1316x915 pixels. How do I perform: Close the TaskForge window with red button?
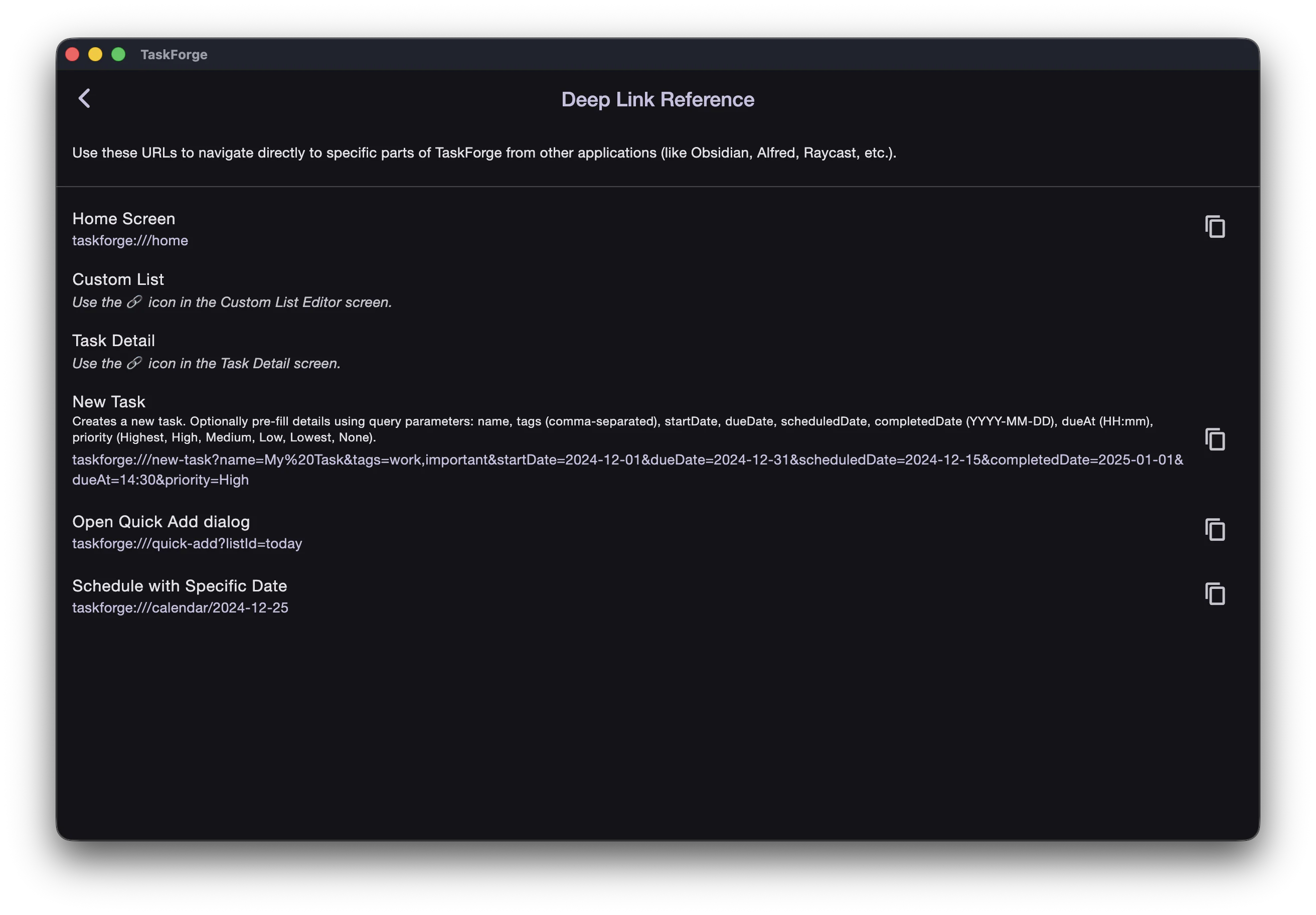[72, 55]
